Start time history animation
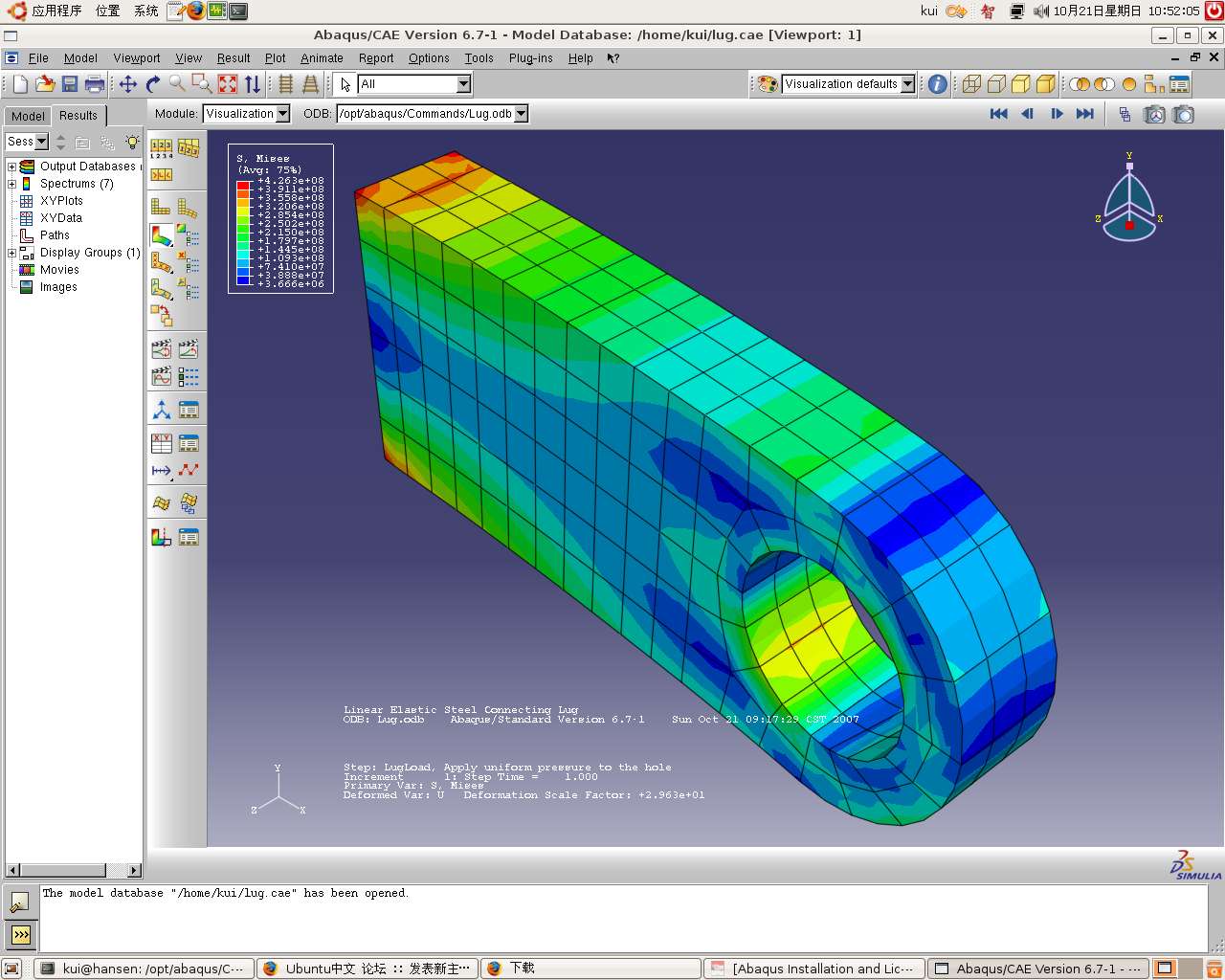The height and width of the screenshot is (980, 1225). pyautogui.click(x=189, y=349)
